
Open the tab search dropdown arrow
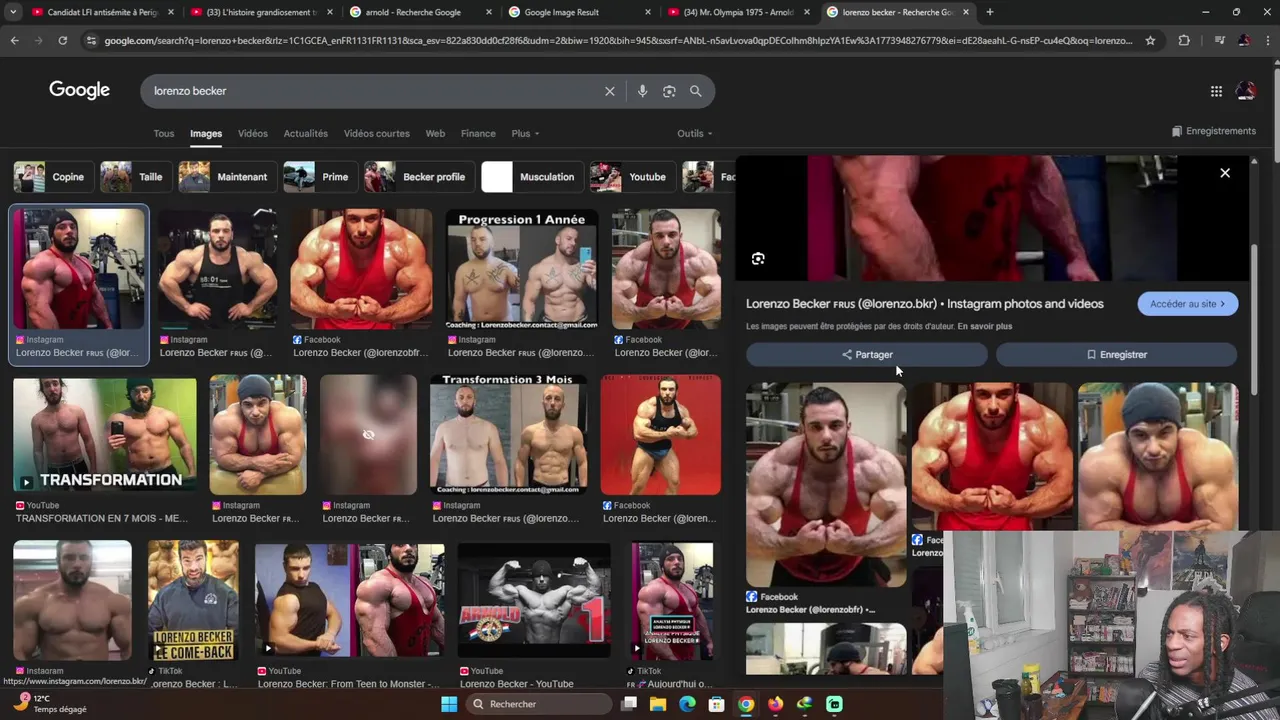tap(13, 12)
